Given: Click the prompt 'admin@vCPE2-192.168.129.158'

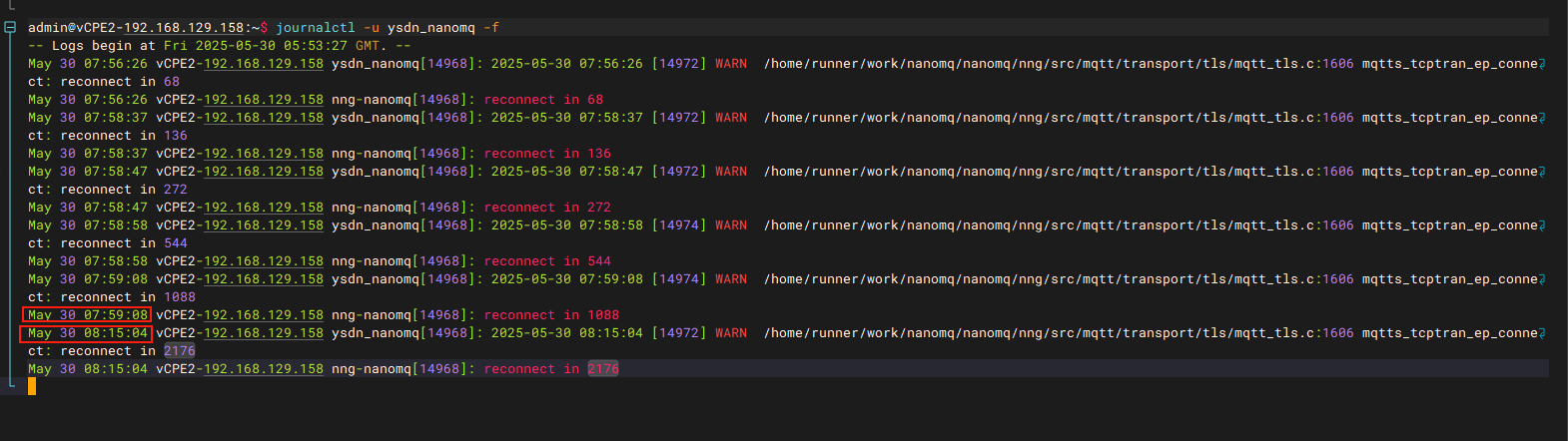Looking at the screenshot, I should click(x=136, y=28).
